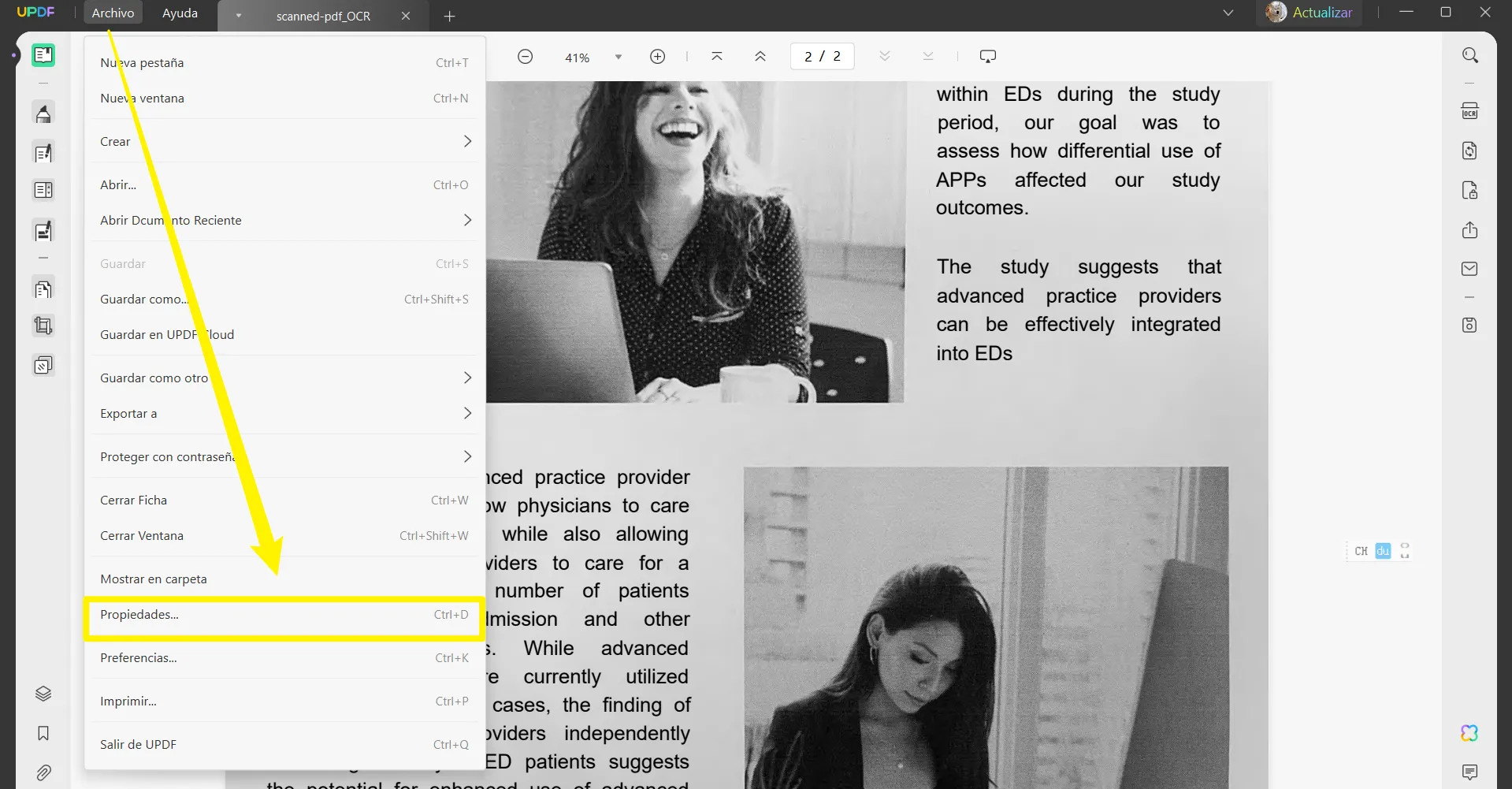Click the zoom out minus button
1512x789 pixels.
pos(526,57)
